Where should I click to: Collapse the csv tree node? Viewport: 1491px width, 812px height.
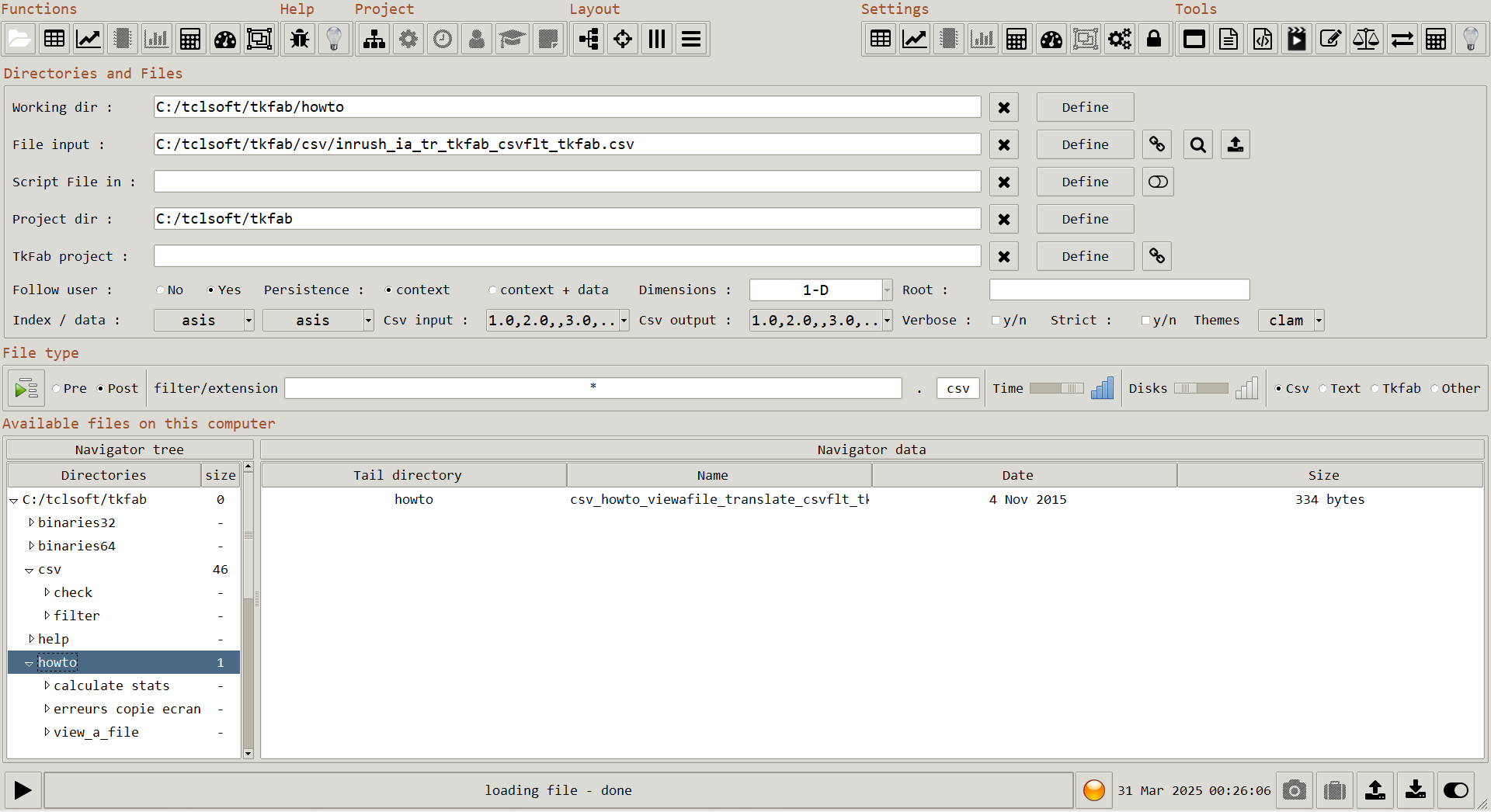tap(29, 571)
